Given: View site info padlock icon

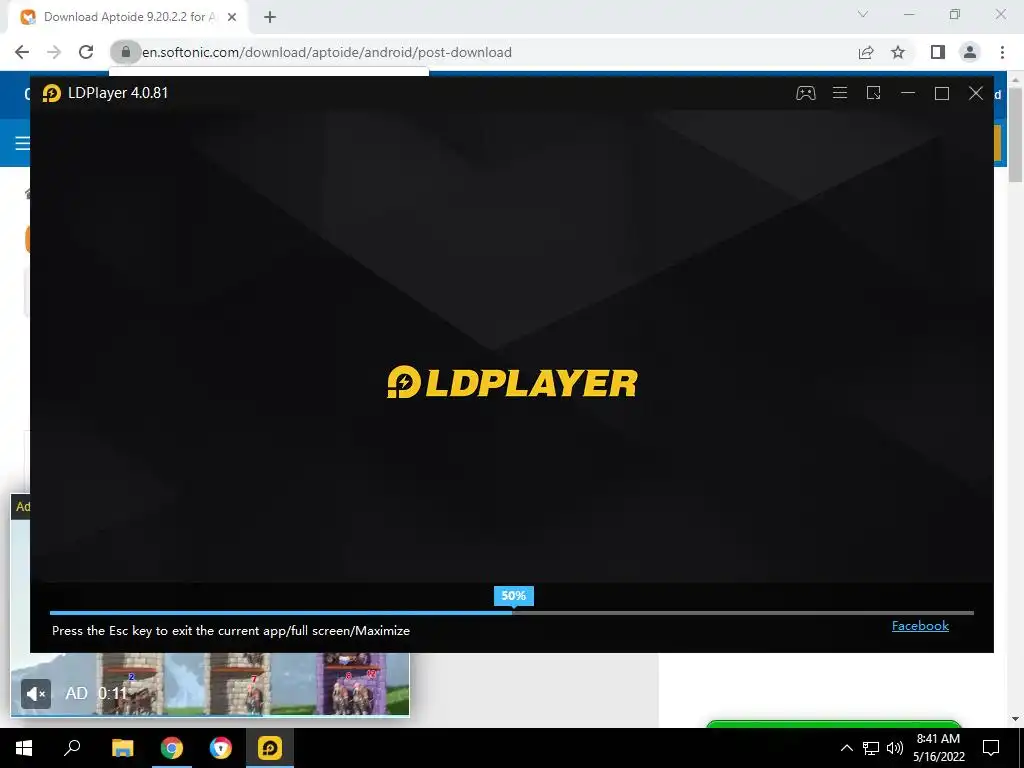Looking at the screenshot, I should coord(125,52).
